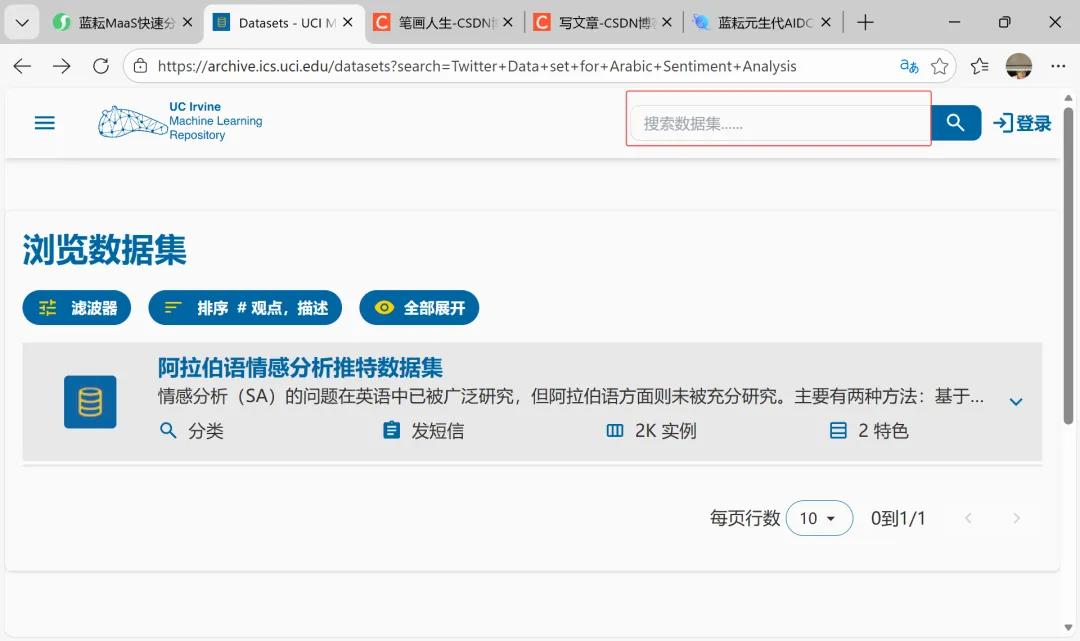
Task: Open the rows-per-page 10 dropdown
Action: coord(819,518)
